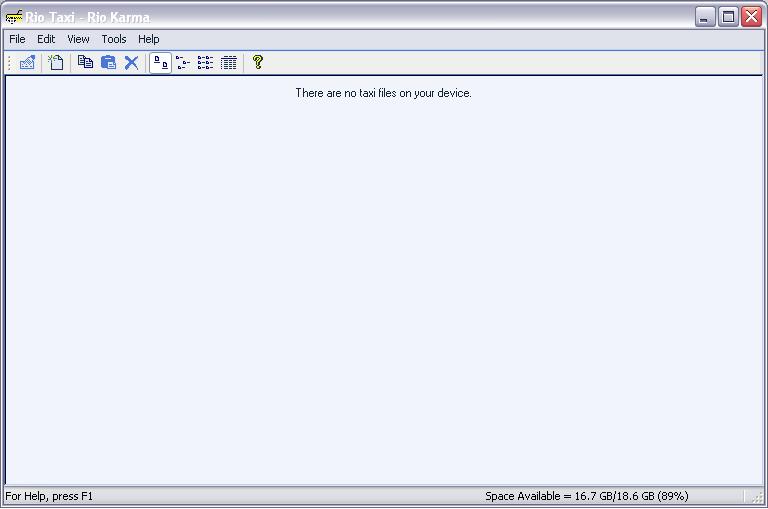Click 'For Help, press F1' status text

click(x=49, y=496)
